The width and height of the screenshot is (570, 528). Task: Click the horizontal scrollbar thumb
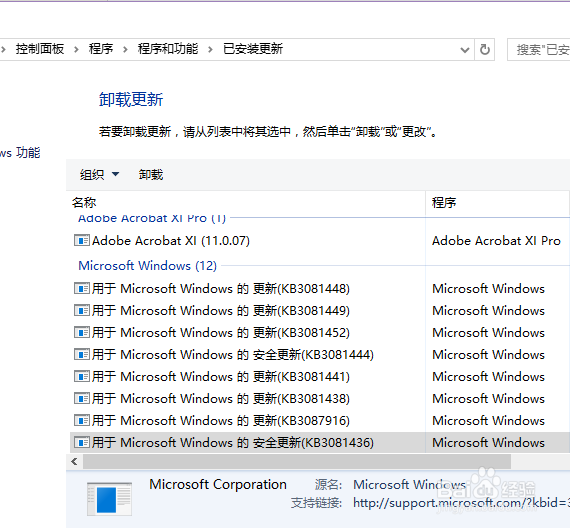coord(297,462)
